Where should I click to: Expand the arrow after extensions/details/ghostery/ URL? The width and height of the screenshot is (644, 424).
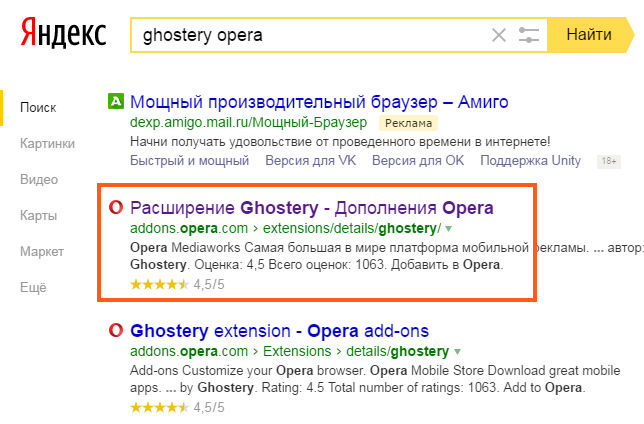pyautogui.click(x=449, y=229)
